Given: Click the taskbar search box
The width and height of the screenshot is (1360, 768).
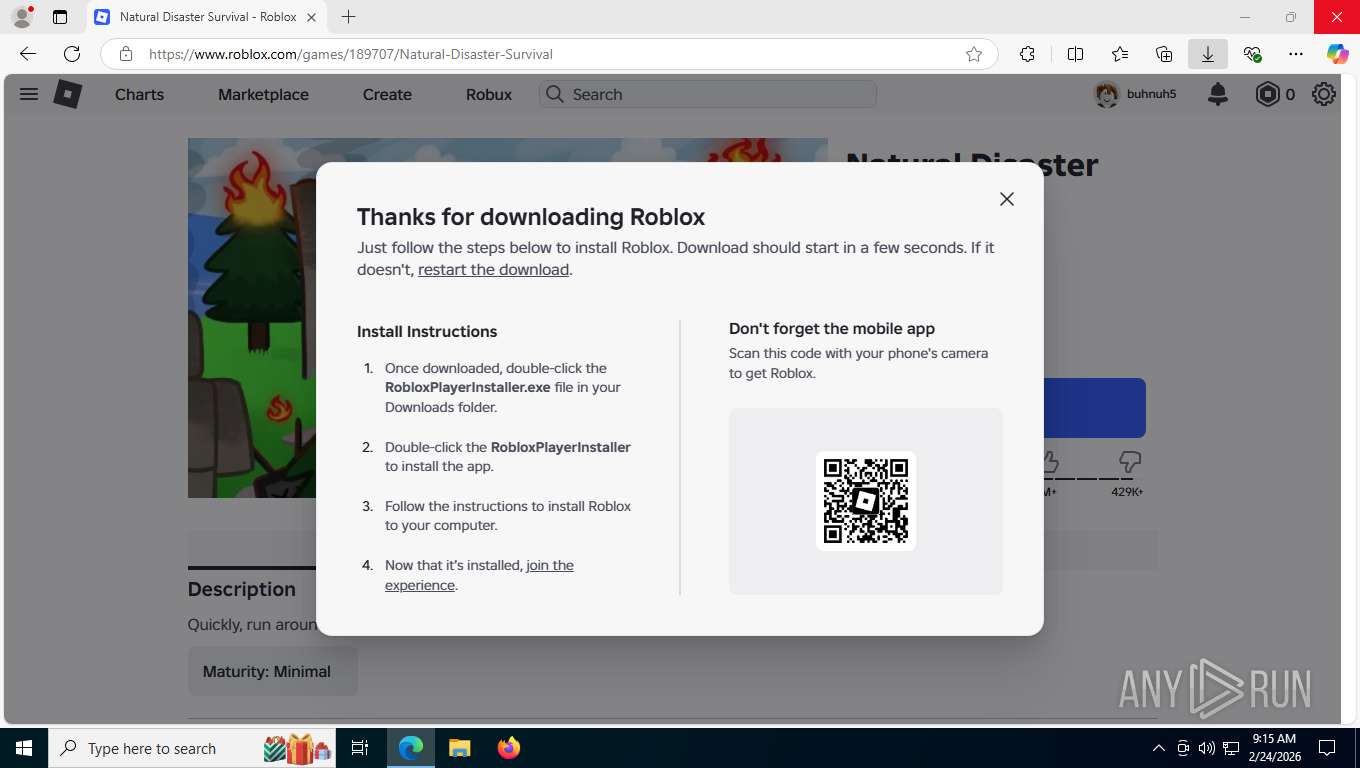Looking at the screenshot, I should coord(193,748).
